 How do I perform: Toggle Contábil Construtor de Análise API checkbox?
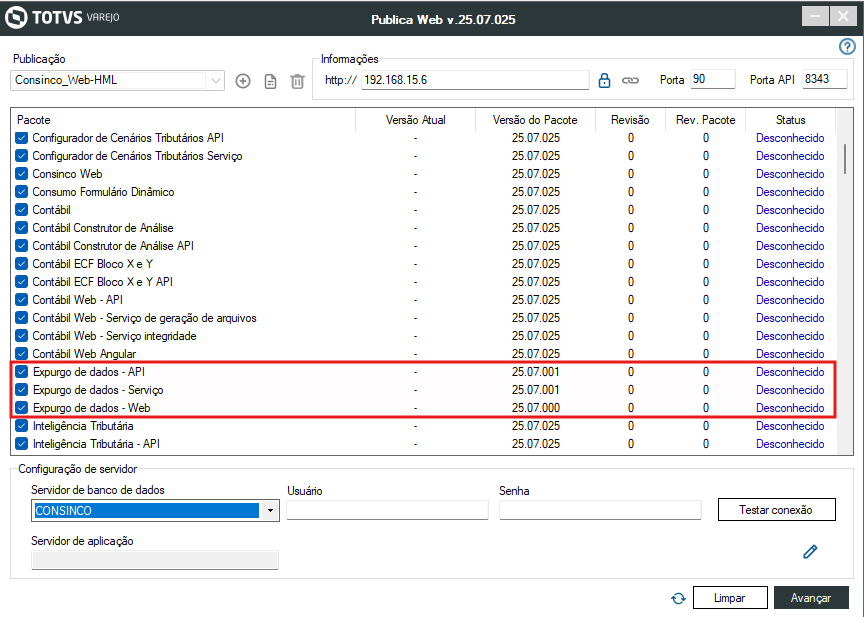21,246
